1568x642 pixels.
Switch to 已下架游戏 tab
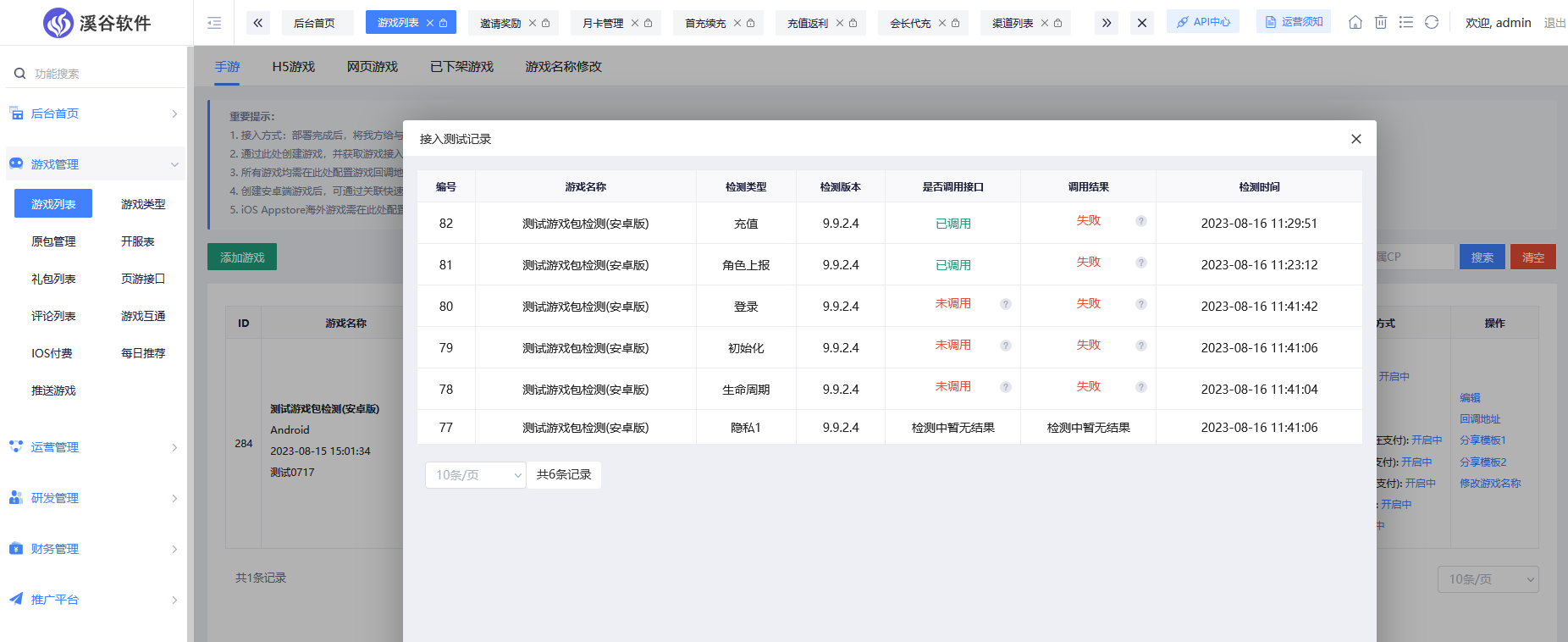pyautogui.click(x=462, y=66)
